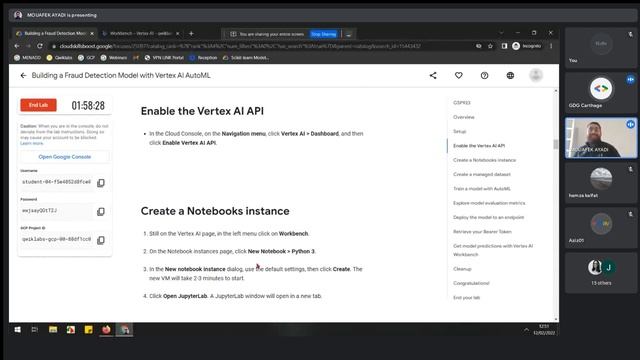Screen dimensions: 640x360
Task: Hide the screen sharing notification bar
Action: 349,34
